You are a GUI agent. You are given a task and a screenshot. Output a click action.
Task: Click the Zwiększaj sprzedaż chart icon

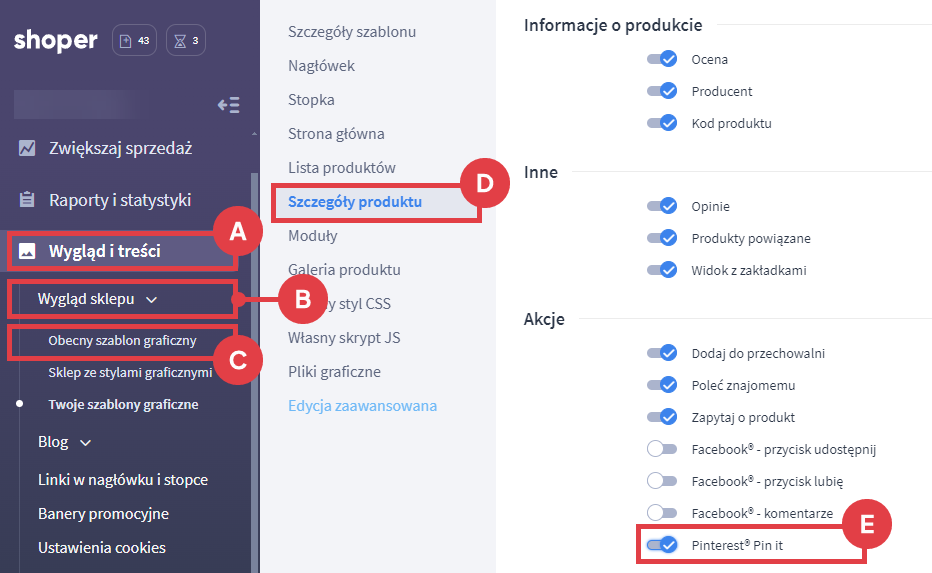click(x=28, y=148)
